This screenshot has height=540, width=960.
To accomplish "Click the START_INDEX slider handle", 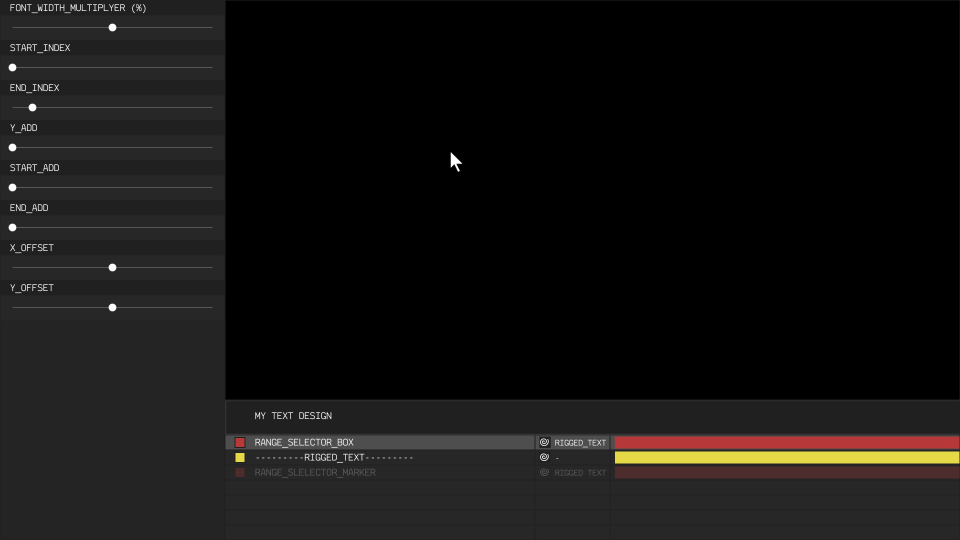I will tap(12, 67).
